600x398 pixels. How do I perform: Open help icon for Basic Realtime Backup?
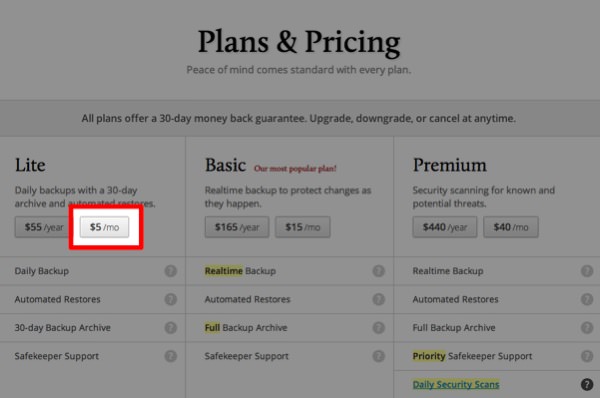pyautogui.click(x=378, y=271)
